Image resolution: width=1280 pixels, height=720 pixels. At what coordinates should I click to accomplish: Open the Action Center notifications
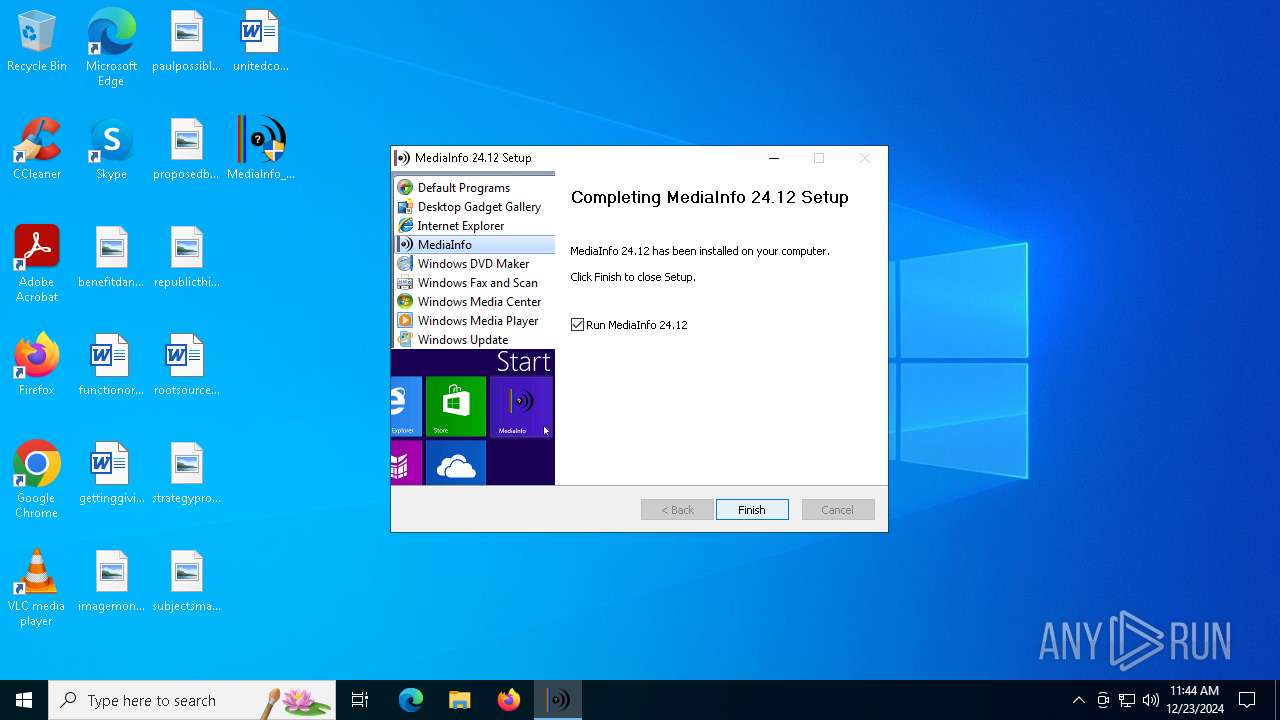[x=1247, y=700]
